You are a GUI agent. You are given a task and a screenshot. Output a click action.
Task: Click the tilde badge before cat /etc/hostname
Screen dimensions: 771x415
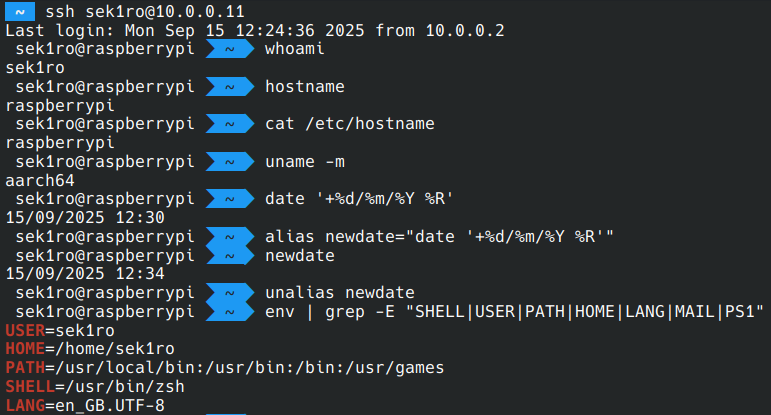tap(229, 124)
